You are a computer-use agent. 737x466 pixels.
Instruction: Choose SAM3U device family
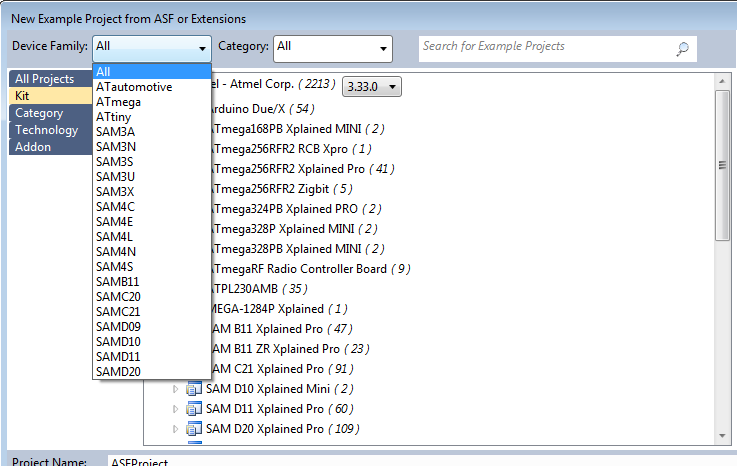[152, 177]
